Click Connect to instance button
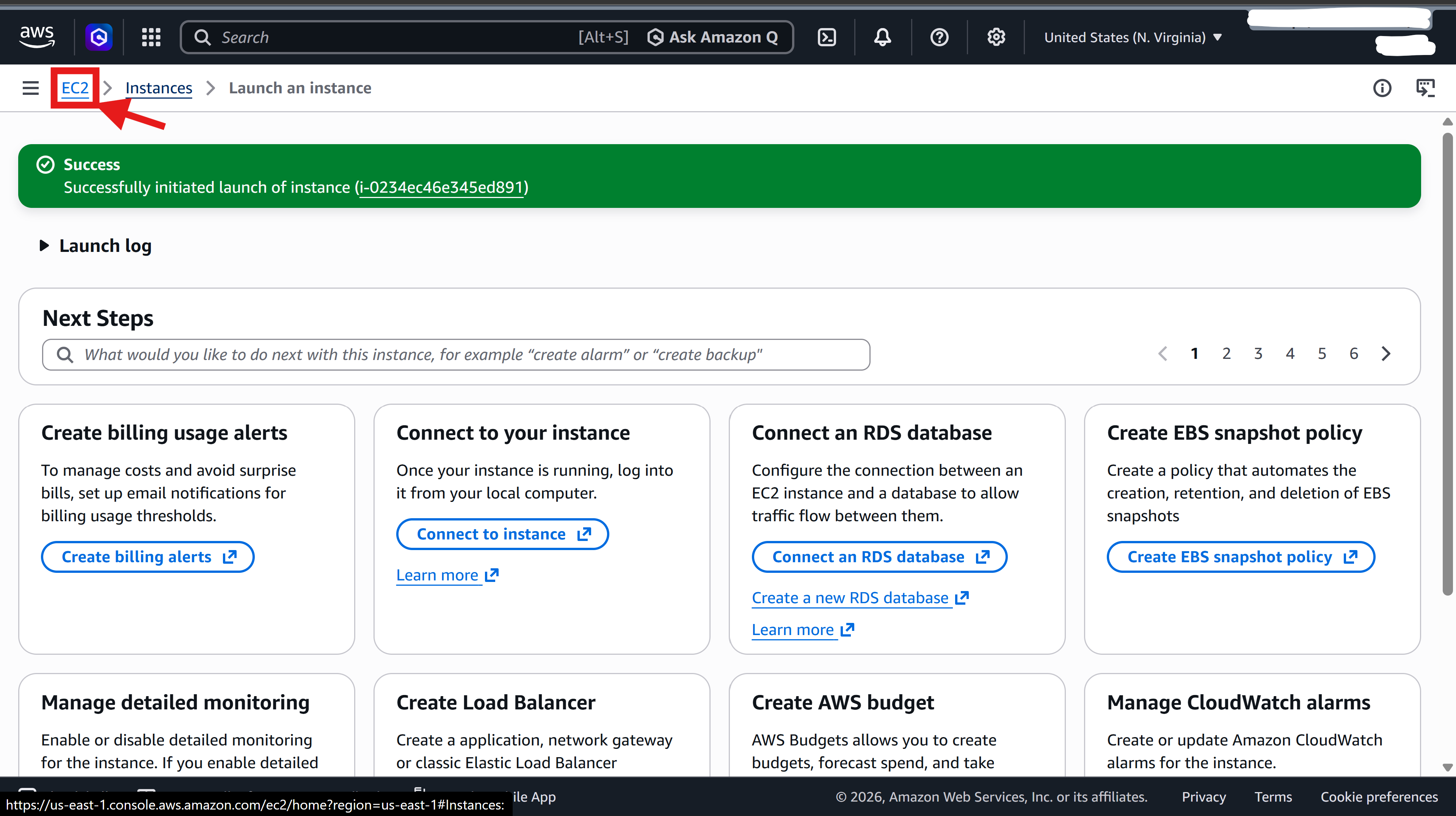 coord(502,534)
